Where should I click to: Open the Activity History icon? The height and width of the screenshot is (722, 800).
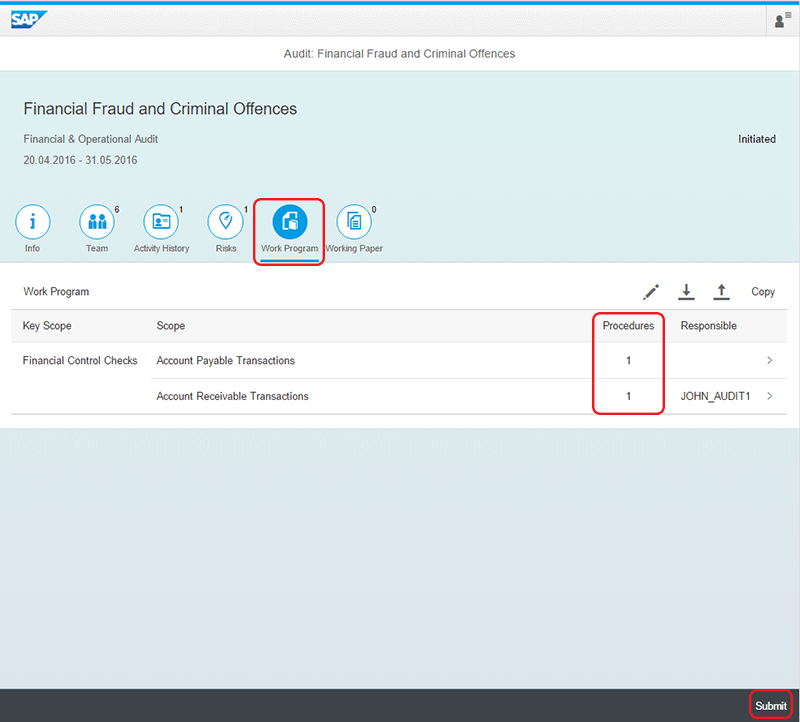point(161,222)
